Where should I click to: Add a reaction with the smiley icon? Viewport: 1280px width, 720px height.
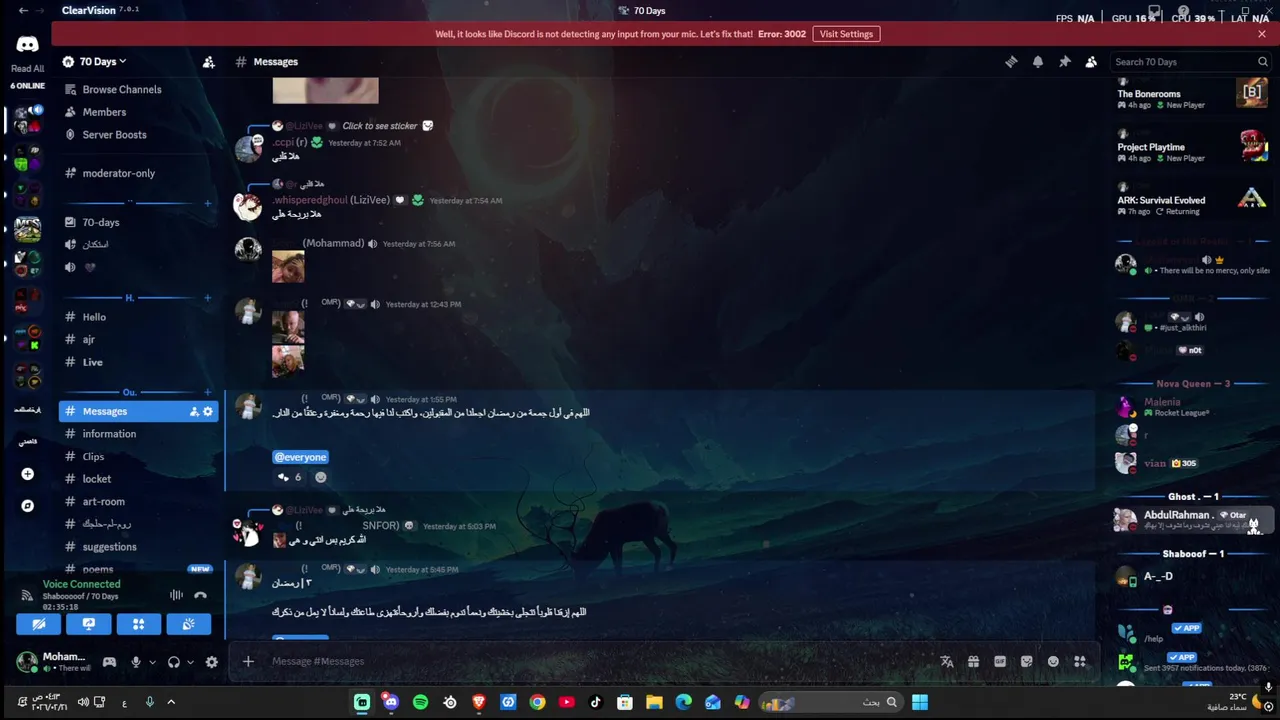pos(320,477)
